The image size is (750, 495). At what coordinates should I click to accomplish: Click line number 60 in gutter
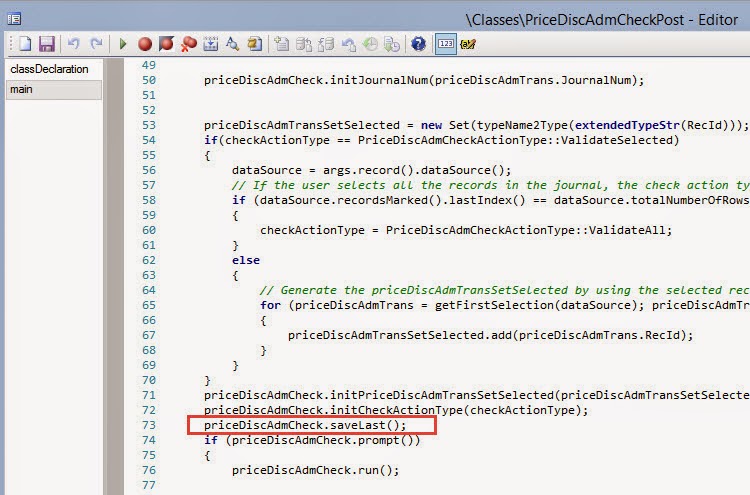149,230
